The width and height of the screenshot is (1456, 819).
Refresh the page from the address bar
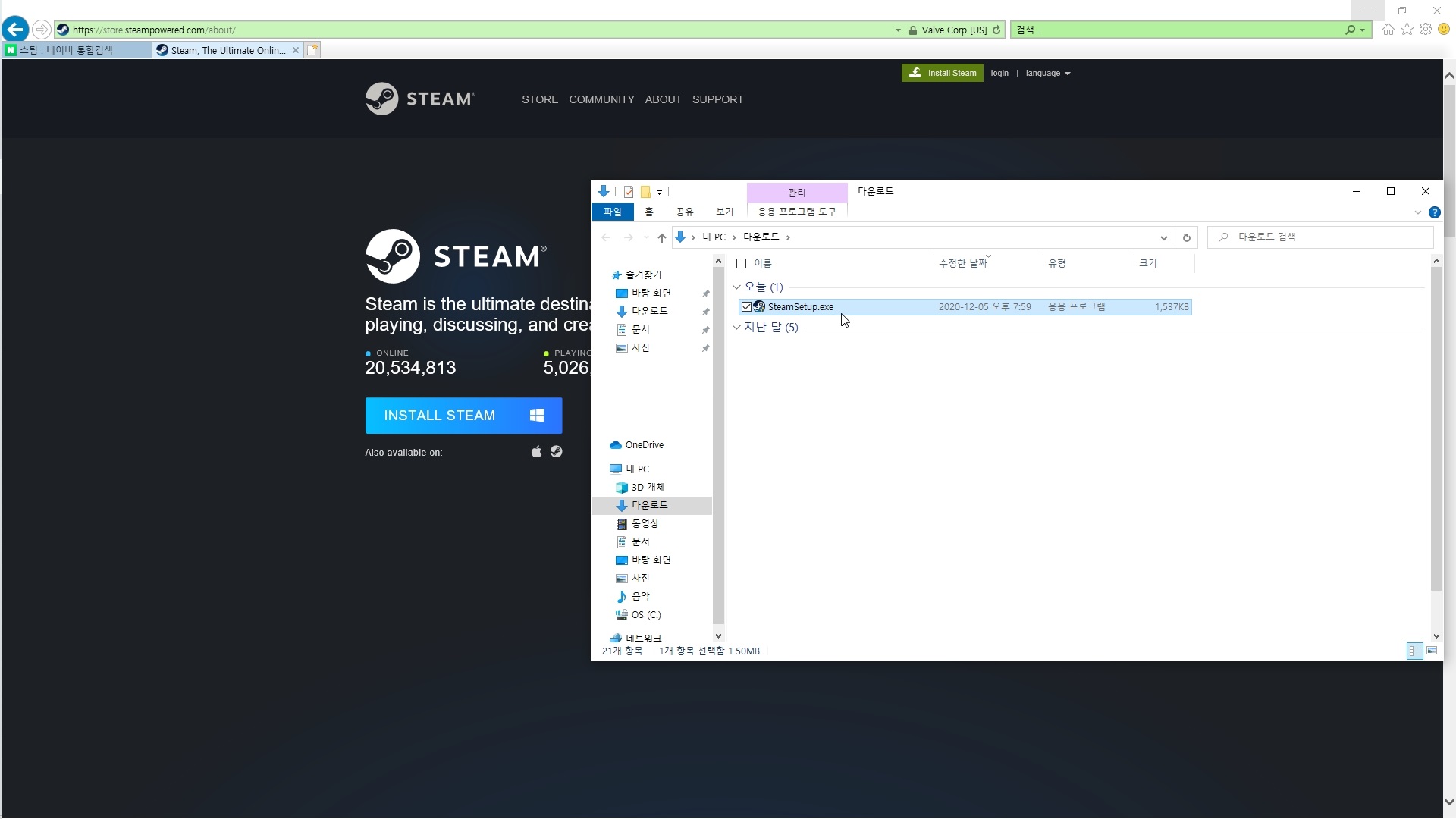pyautogui.click(x=996, y=30)
